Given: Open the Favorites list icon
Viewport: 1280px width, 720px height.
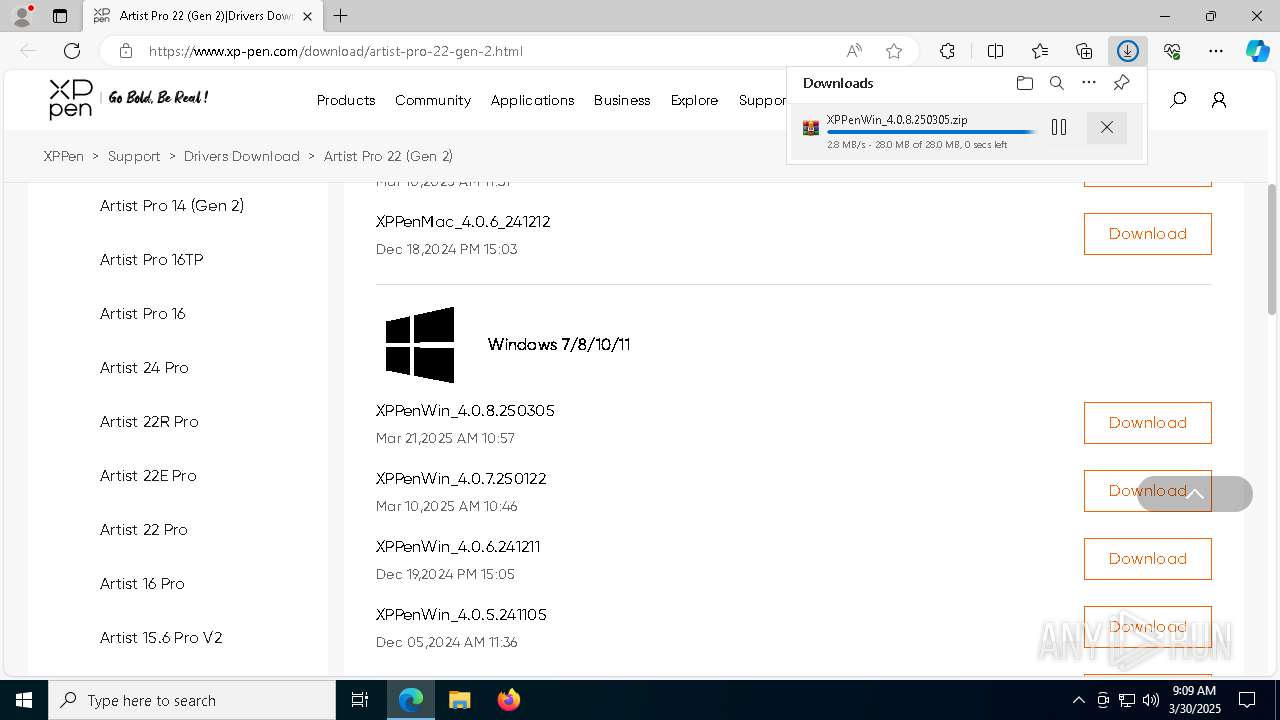Looking at the screenshot, I should pos(1040,51).
